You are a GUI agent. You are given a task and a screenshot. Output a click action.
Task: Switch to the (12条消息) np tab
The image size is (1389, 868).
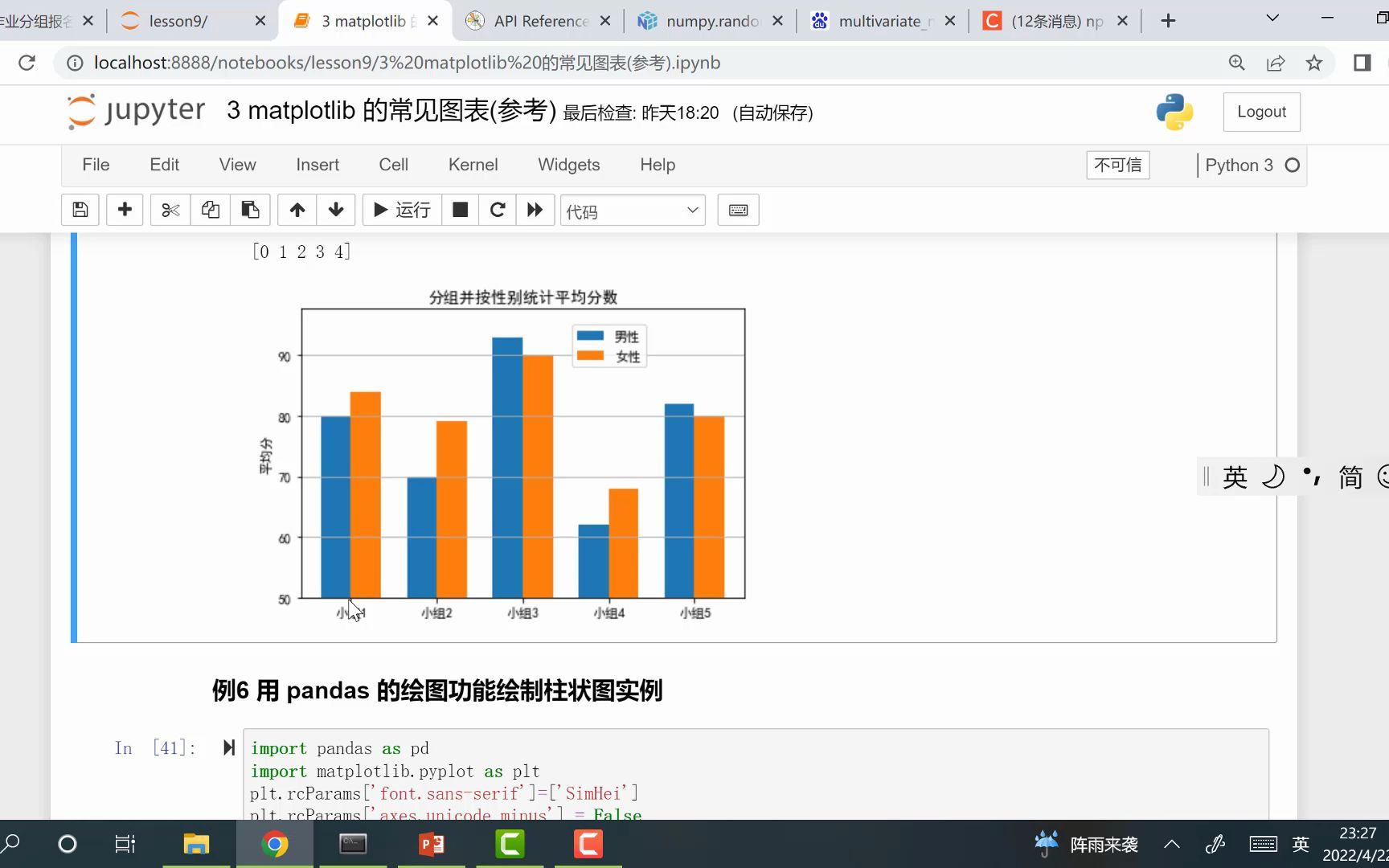tap(1056, 21)
